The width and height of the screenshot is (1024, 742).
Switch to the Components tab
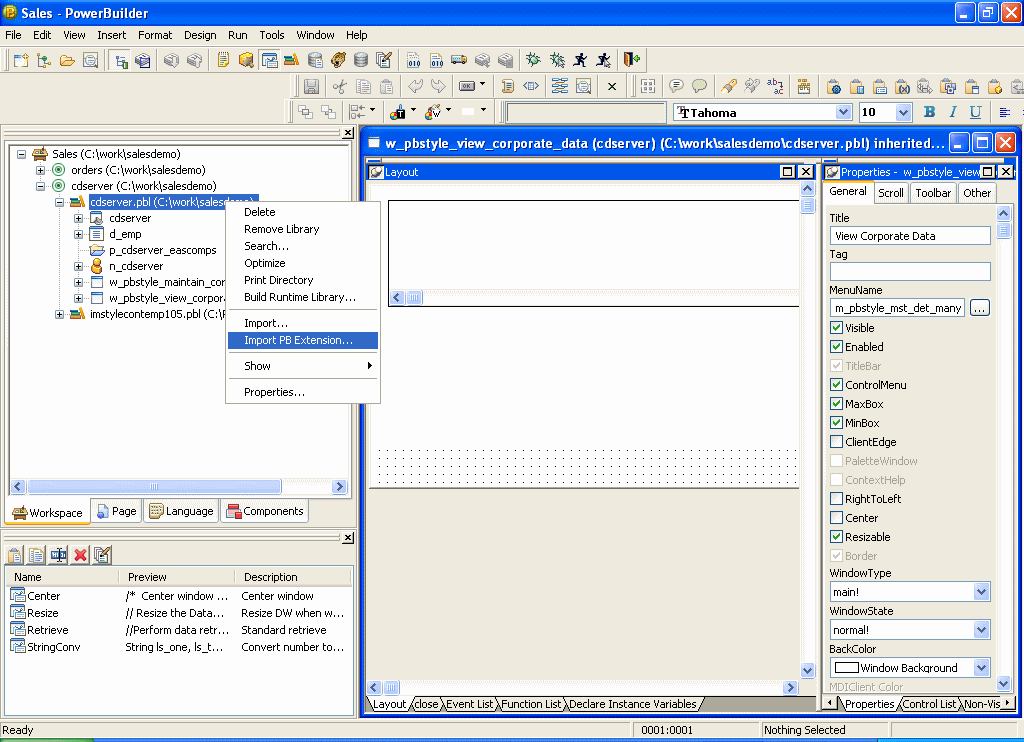[264, 511]
